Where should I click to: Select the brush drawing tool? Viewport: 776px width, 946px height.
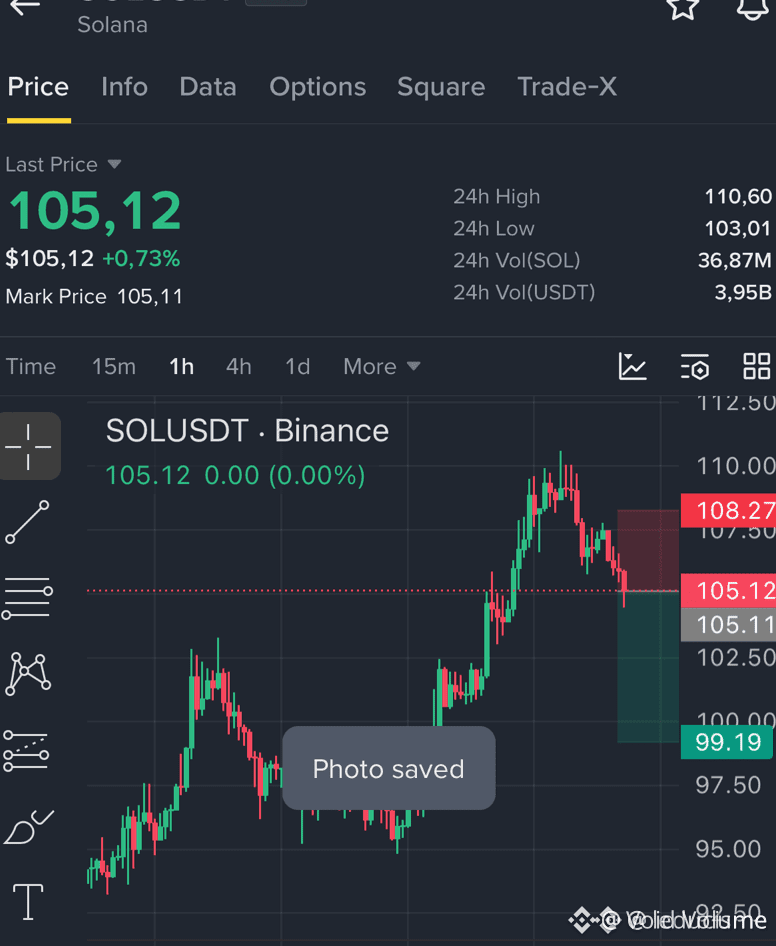(x=28, y=827)
